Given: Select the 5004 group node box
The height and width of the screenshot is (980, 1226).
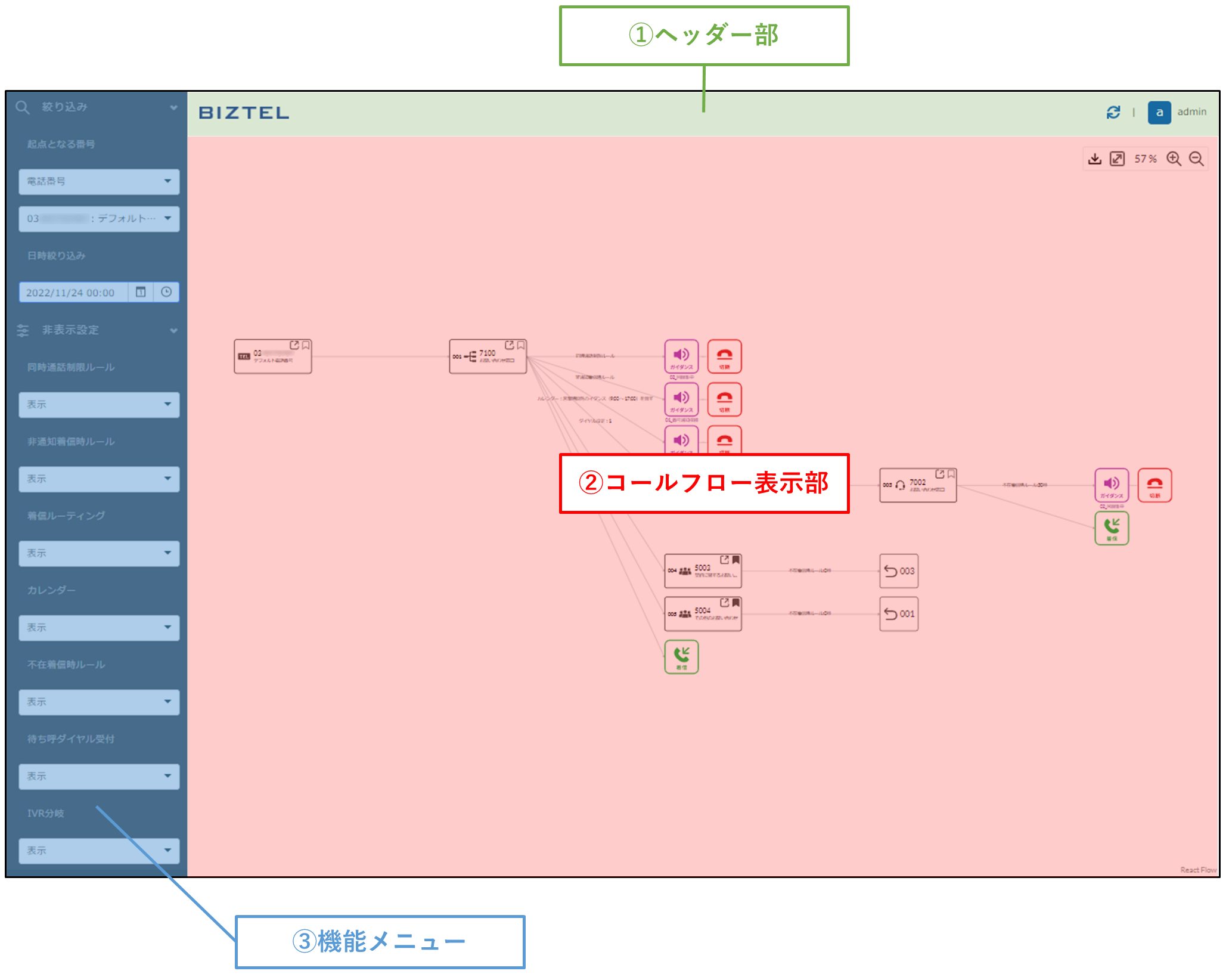Looking at the screenshot, I should tap(703, 614).
